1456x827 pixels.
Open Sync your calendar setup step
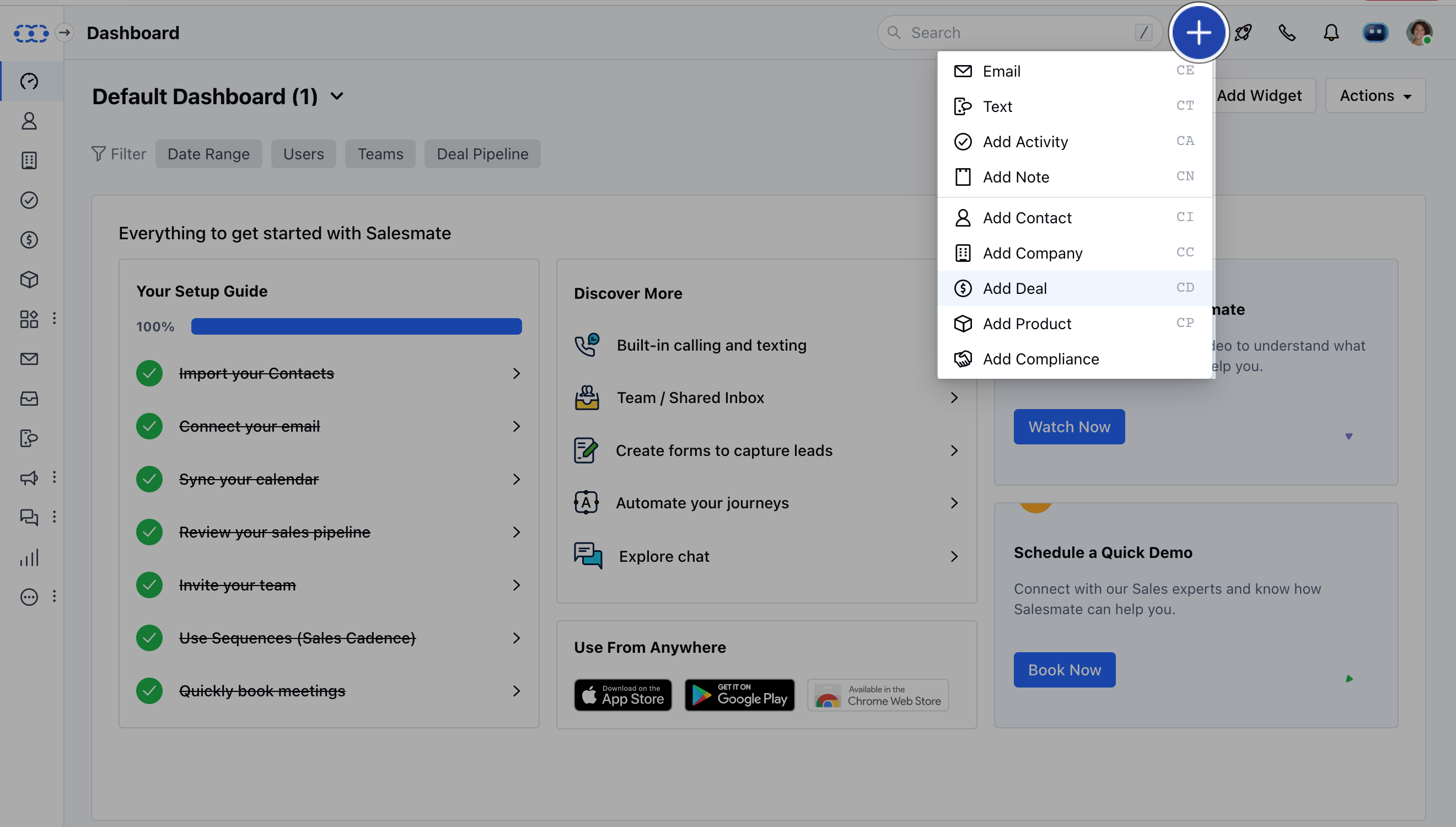[x=329, y=480]
